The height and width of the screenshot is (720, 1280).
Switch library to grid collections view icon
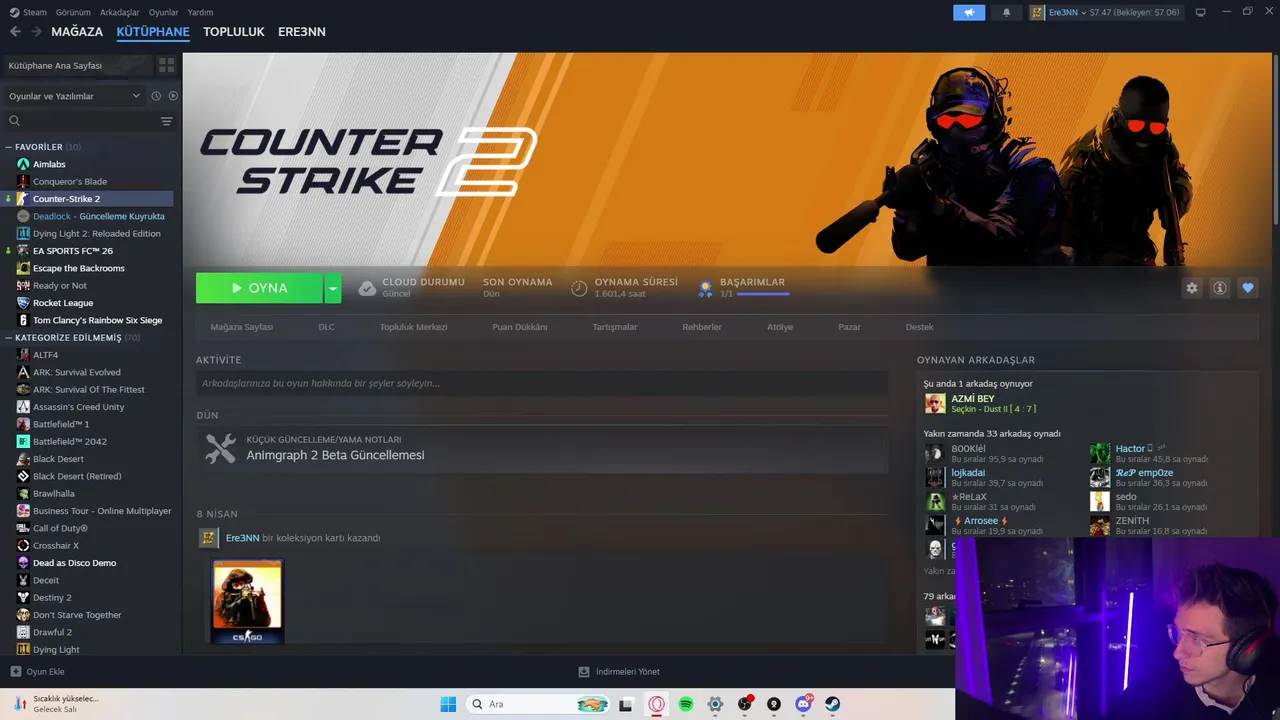(166, 65)
